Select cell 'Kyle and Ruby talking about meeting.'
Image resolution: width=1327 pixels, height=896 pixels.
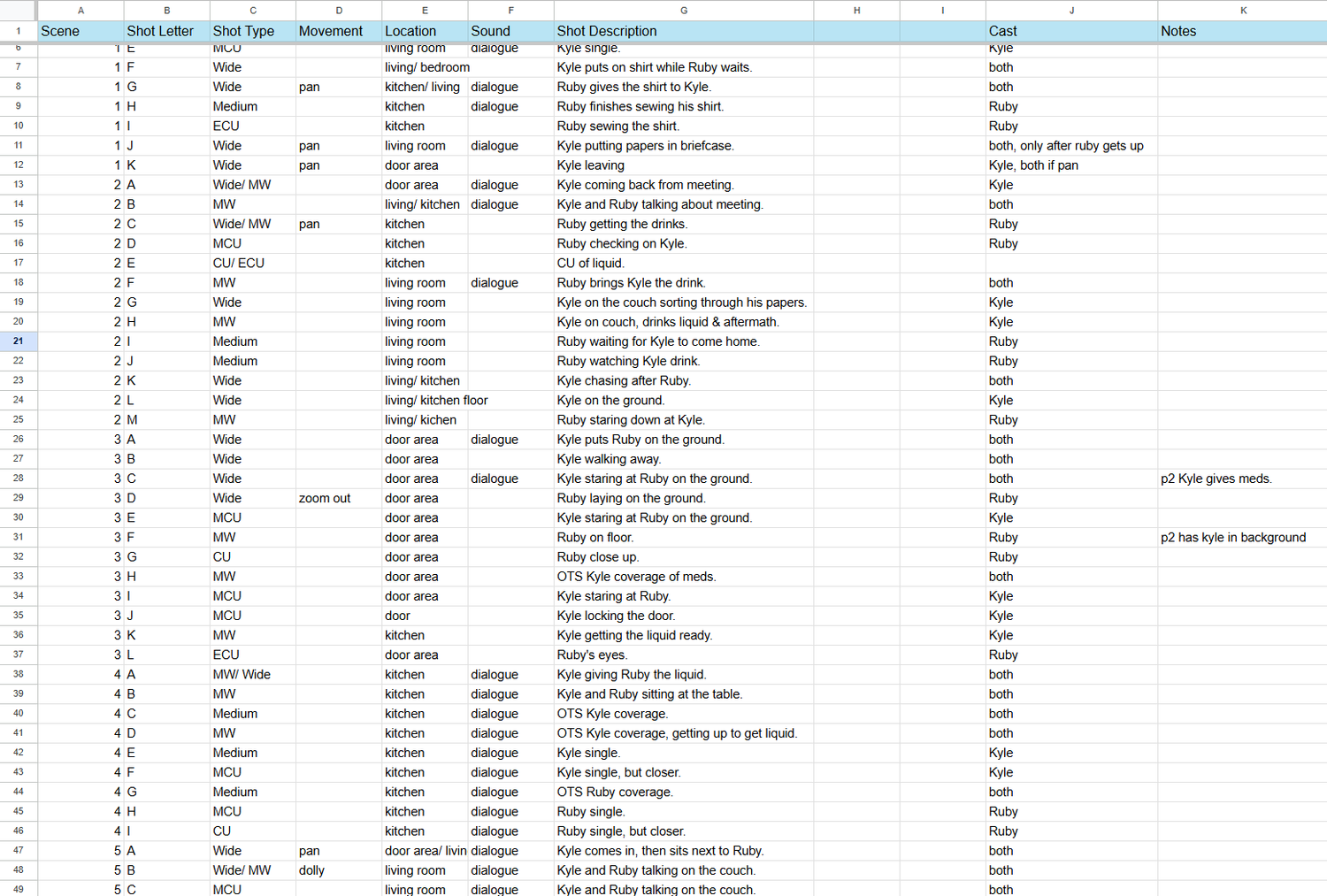(x=683, y=204)
